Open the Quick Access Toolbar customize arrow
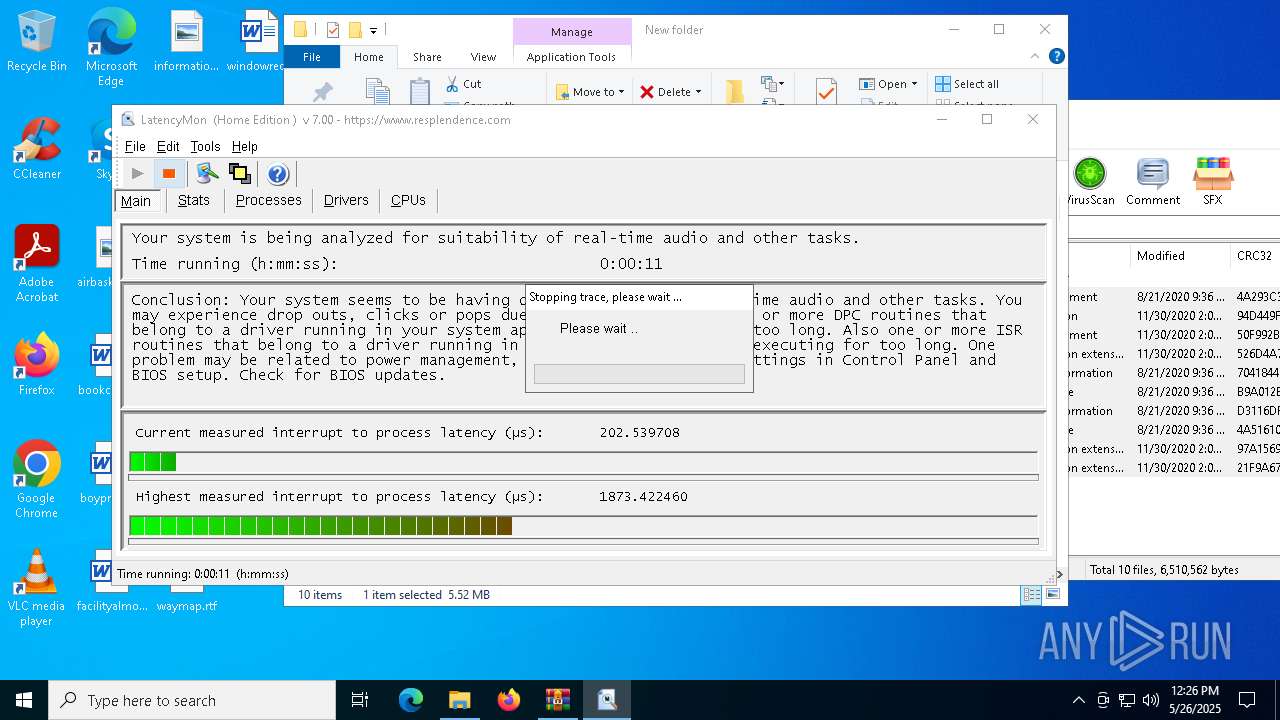This screenshot has width=1280, height=720. coord(373,31)
